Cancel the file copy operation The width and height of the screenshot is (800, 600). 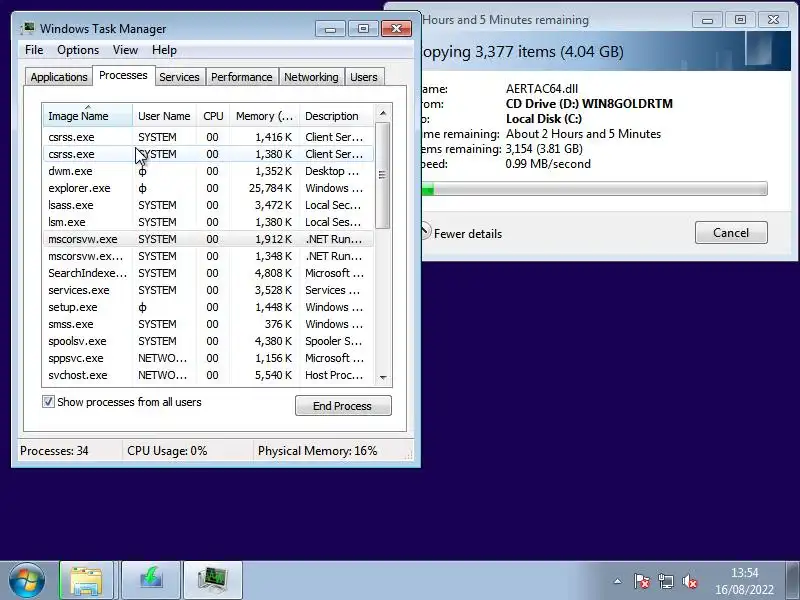pyautogui.click(x=731, y=233)
